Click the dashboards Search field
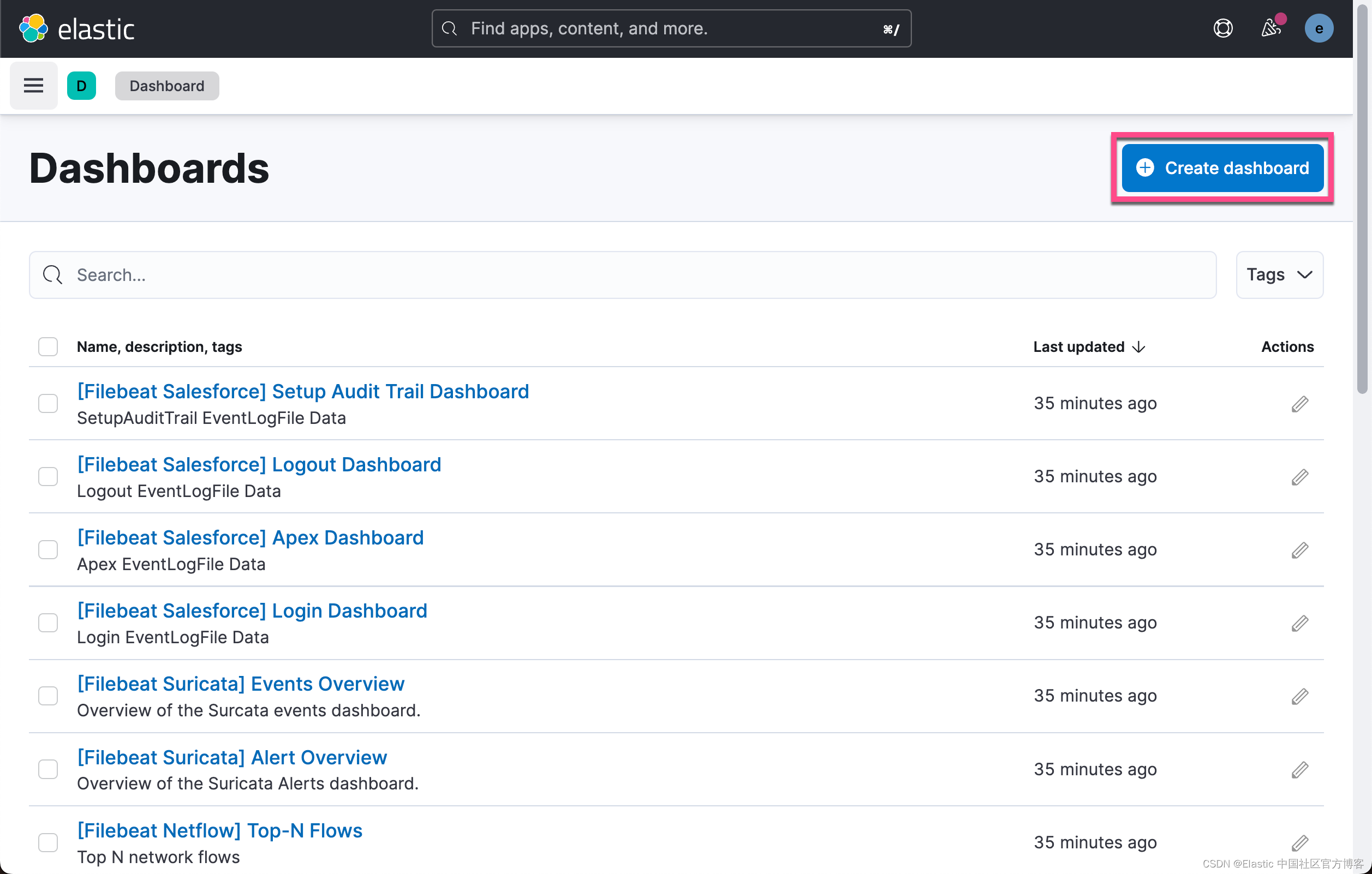Screen dimensions: 1372x874 [622, 274]
